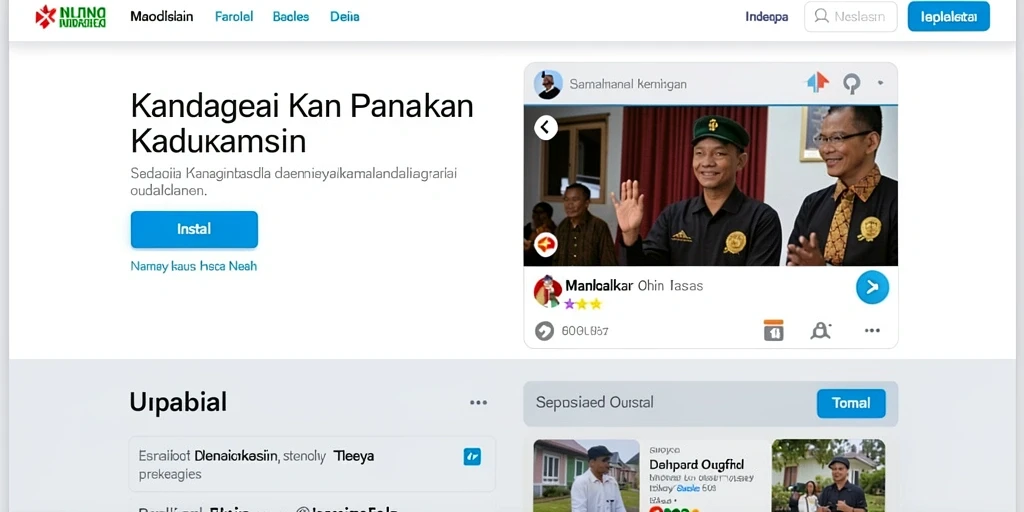Go to previous photo with left chevron
Screen dimensions: 1024x512
(x=545, y=127)
